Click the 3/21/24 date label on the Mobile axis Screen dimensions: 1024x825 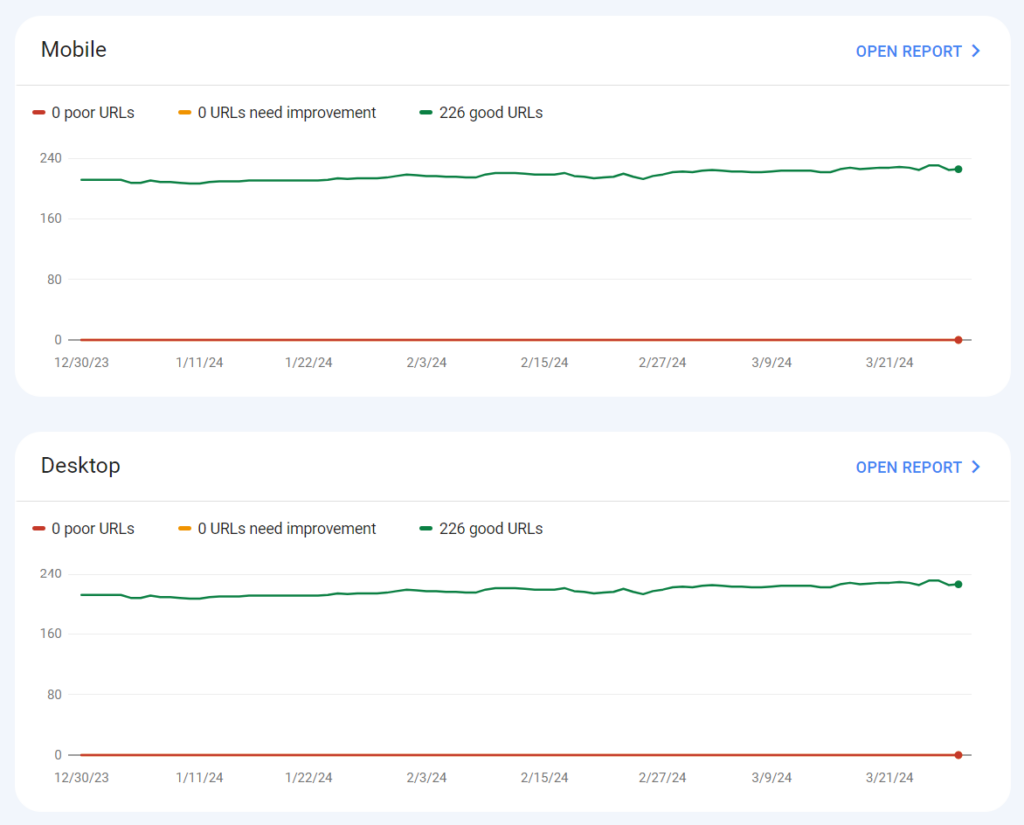[888, 362]
